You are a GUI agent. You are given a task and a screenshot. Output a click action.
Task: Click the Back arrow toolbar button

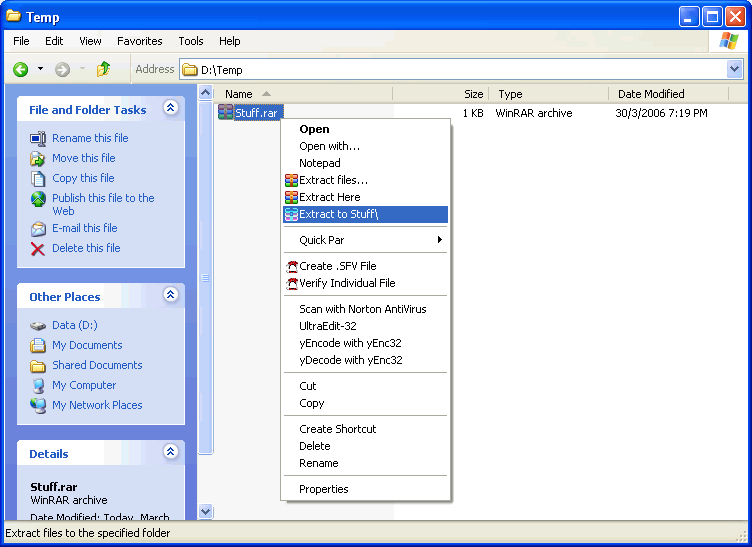20,69
